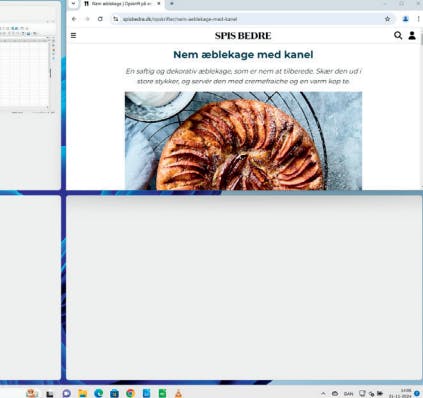This screenshot has width=423, height=398.
Task: Expand the tab search dropdown arrow
Action: click(73, 4)
